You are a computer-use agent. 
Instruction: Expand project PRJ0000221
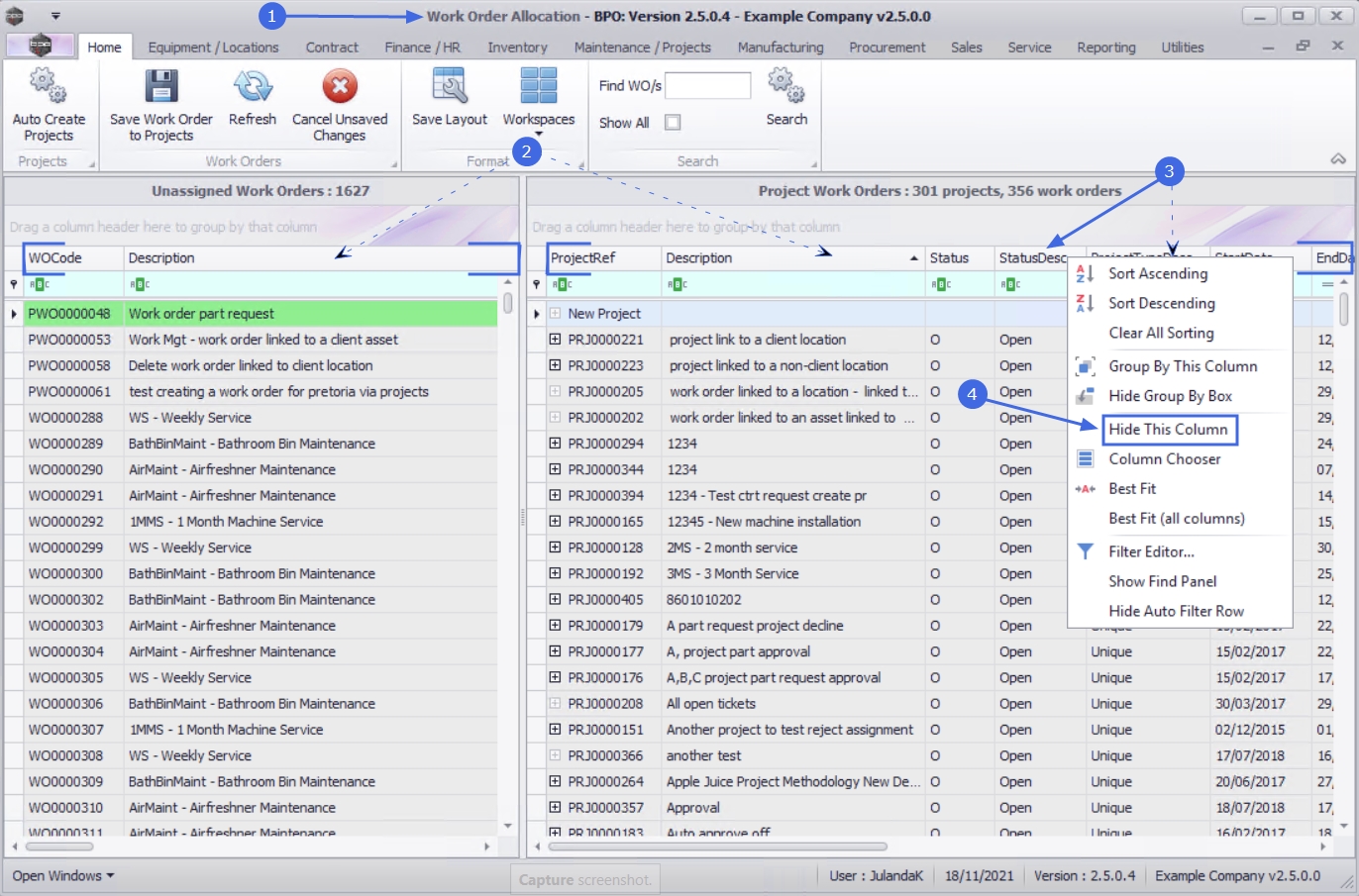coord(555,340)
